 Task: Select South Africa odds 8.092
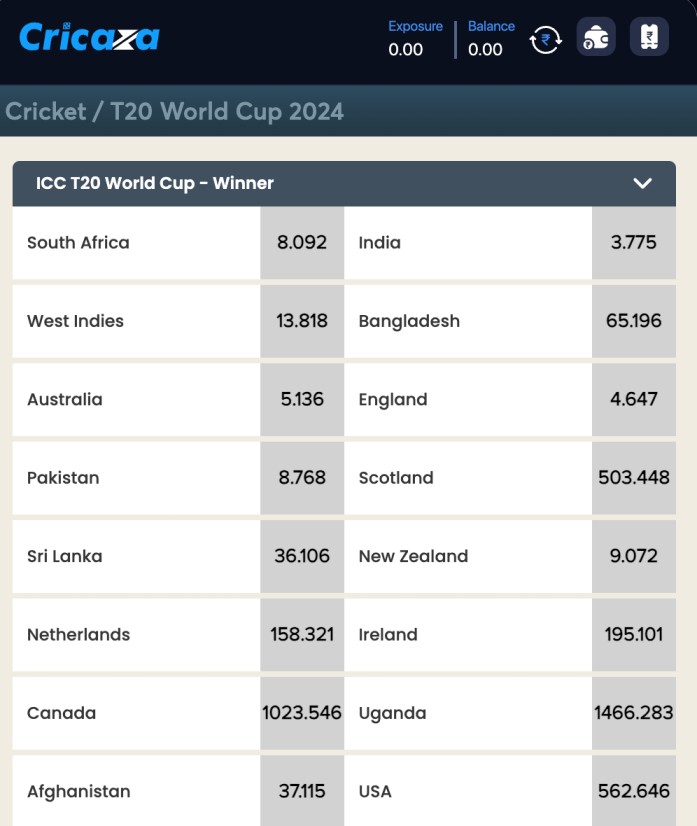point(302,242)
